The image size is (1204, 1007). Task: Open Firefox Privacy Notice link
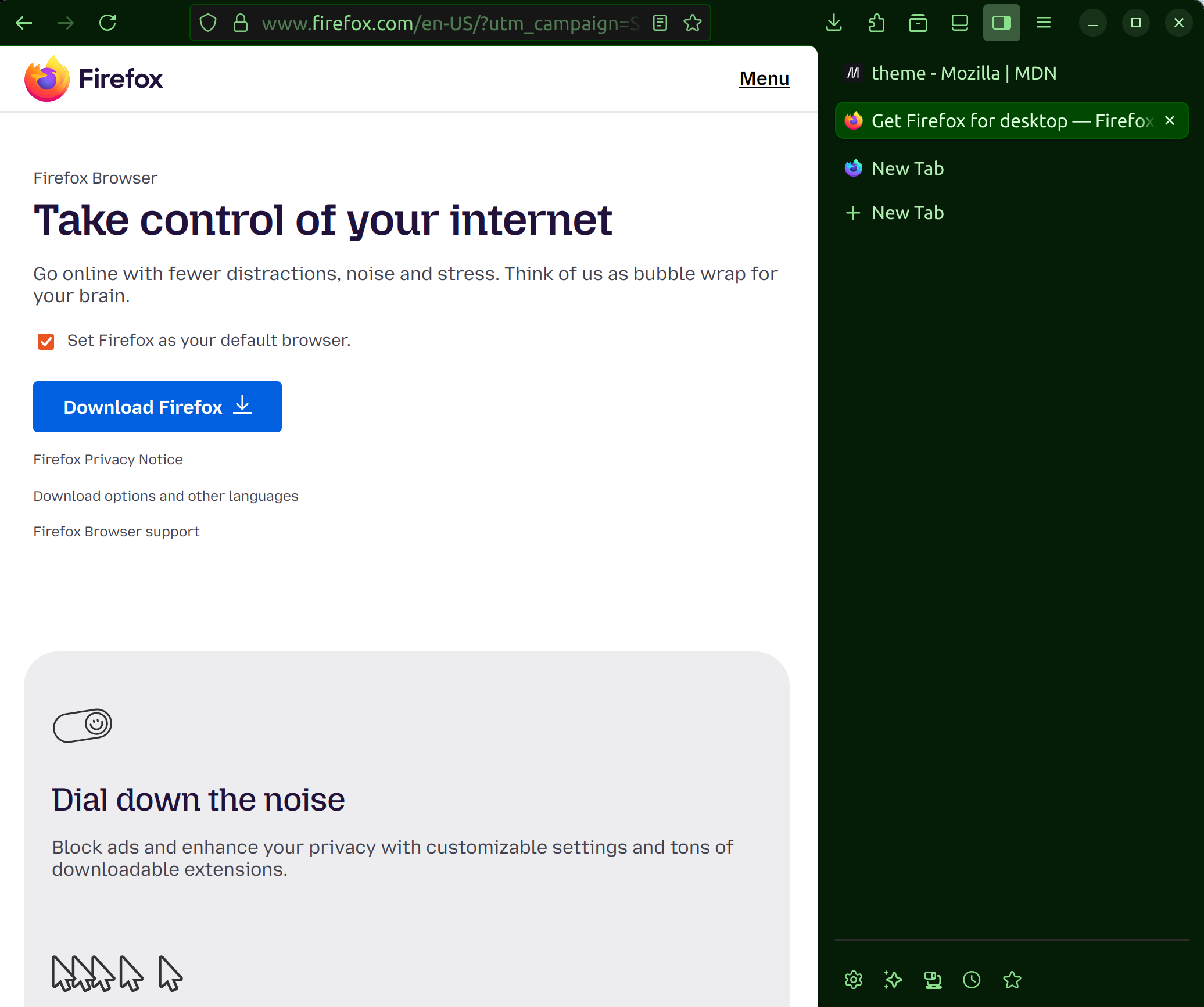tap(108, 460)
